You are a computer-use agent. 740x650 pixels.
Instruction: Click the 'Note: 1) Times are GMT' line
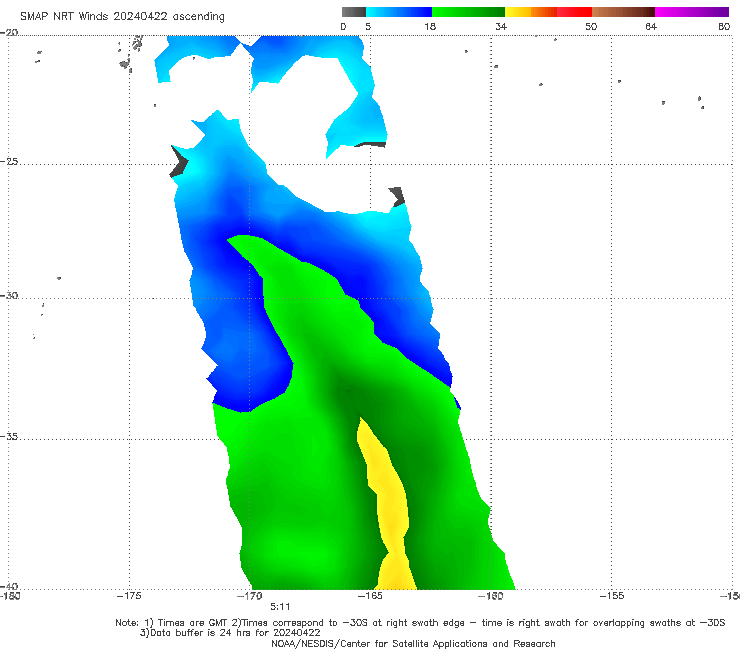[x=420, y=623]
